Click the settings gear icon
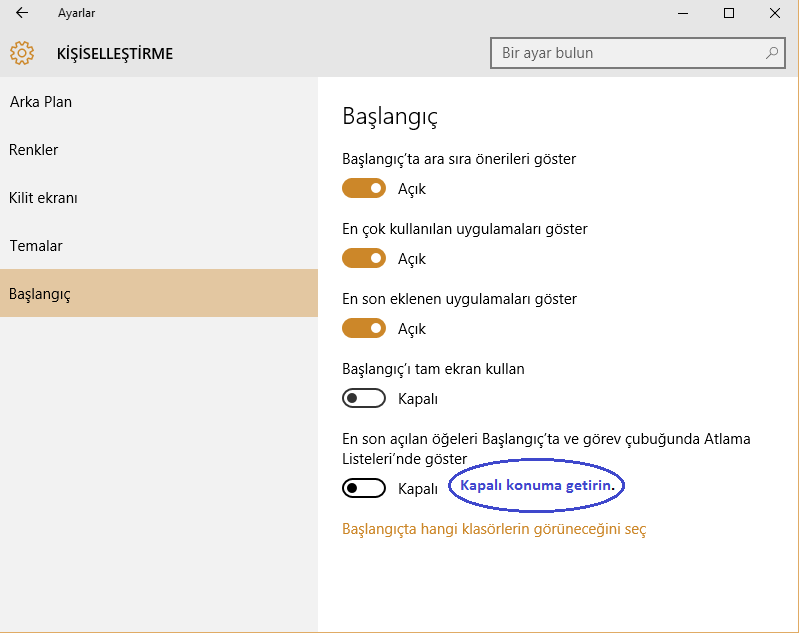Viewport: 799px width, 633px height. coord(22,53)
